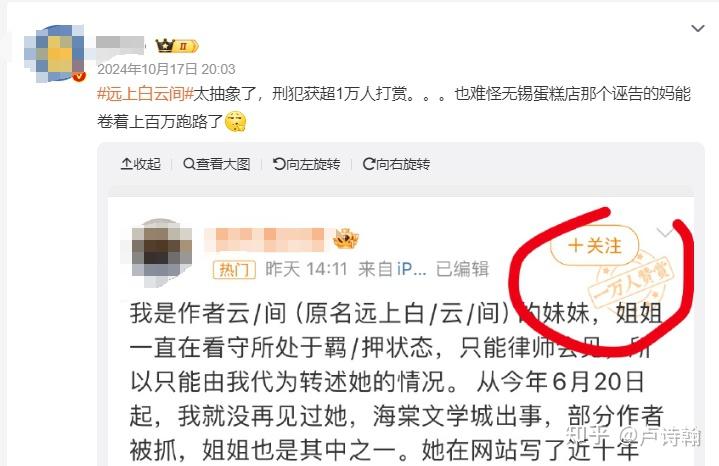This screenshot has width=719, height=466.
Task: Collapse the image with 收起
Action: tap(140, 164)
